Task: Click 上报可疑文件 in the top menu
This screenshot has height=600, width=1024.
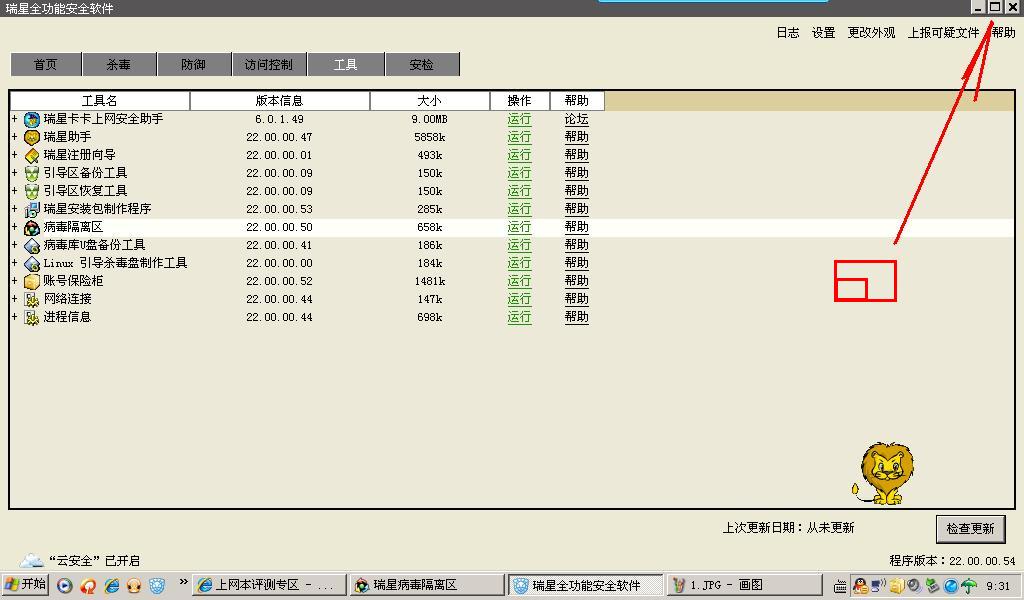Action: click(x=943, y=33)
